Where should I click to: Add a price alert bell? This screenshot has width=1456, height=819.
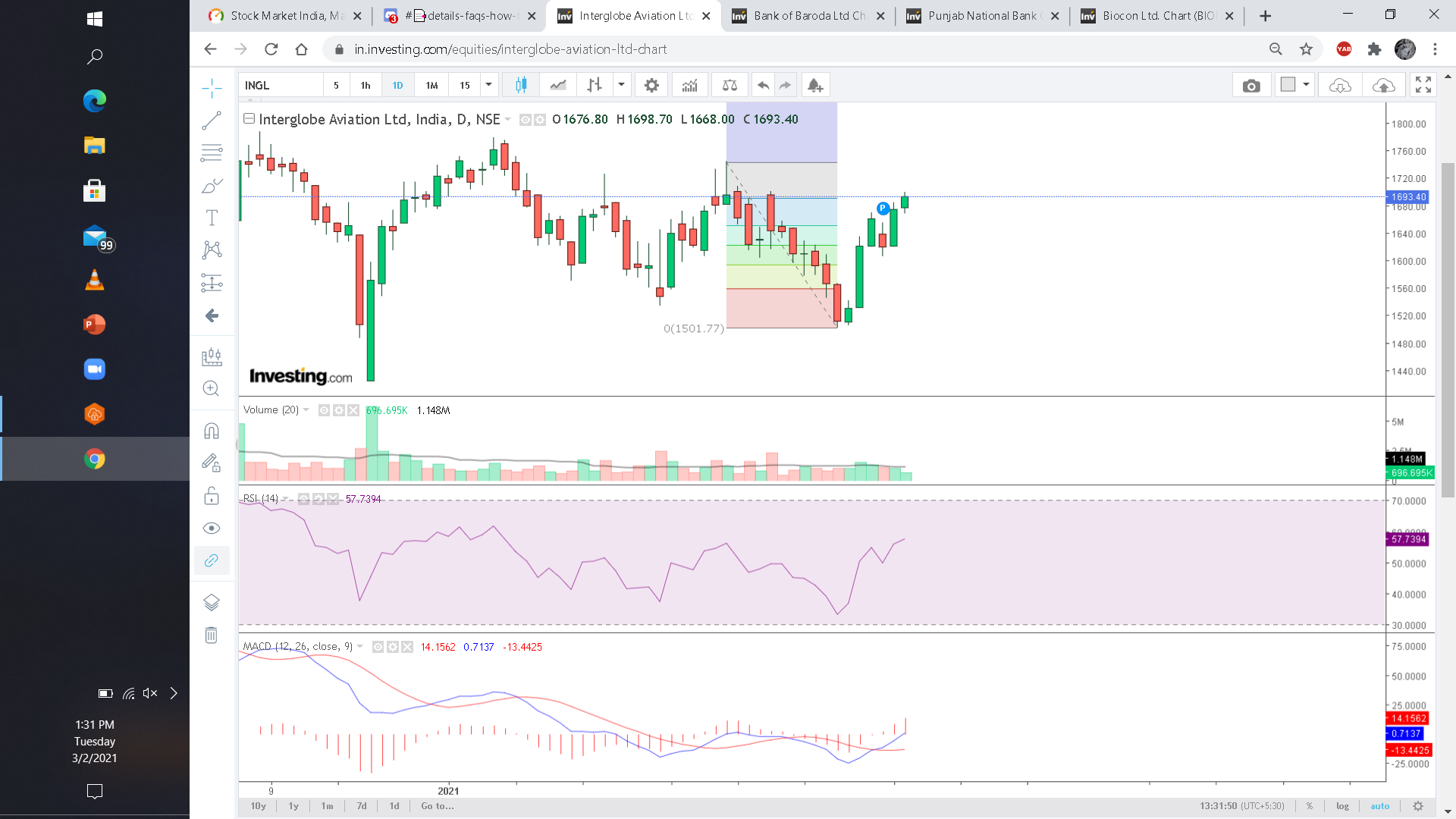(x=814, y=85)
